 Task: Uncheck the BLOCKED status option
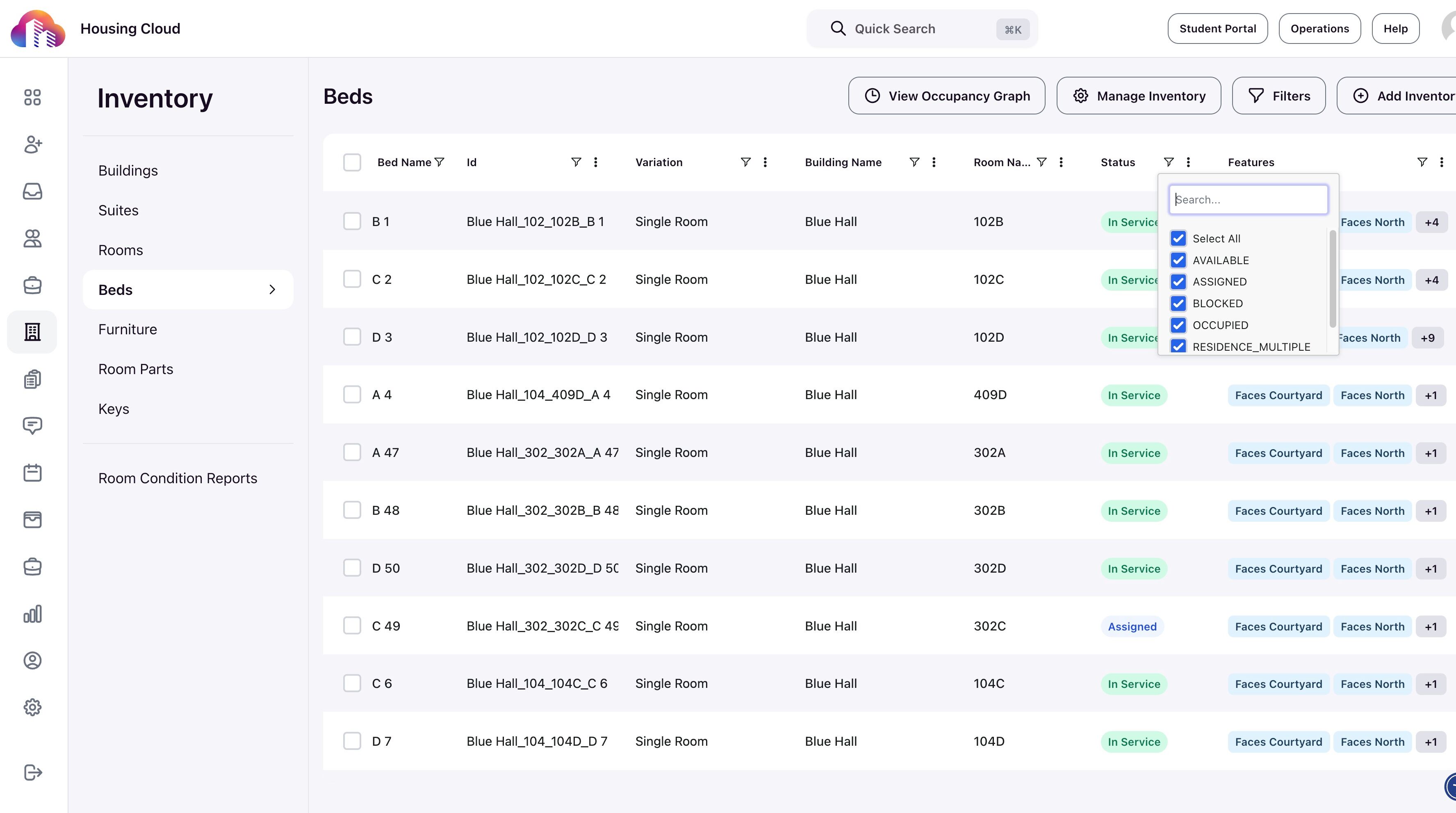[x=1178, y=304]
